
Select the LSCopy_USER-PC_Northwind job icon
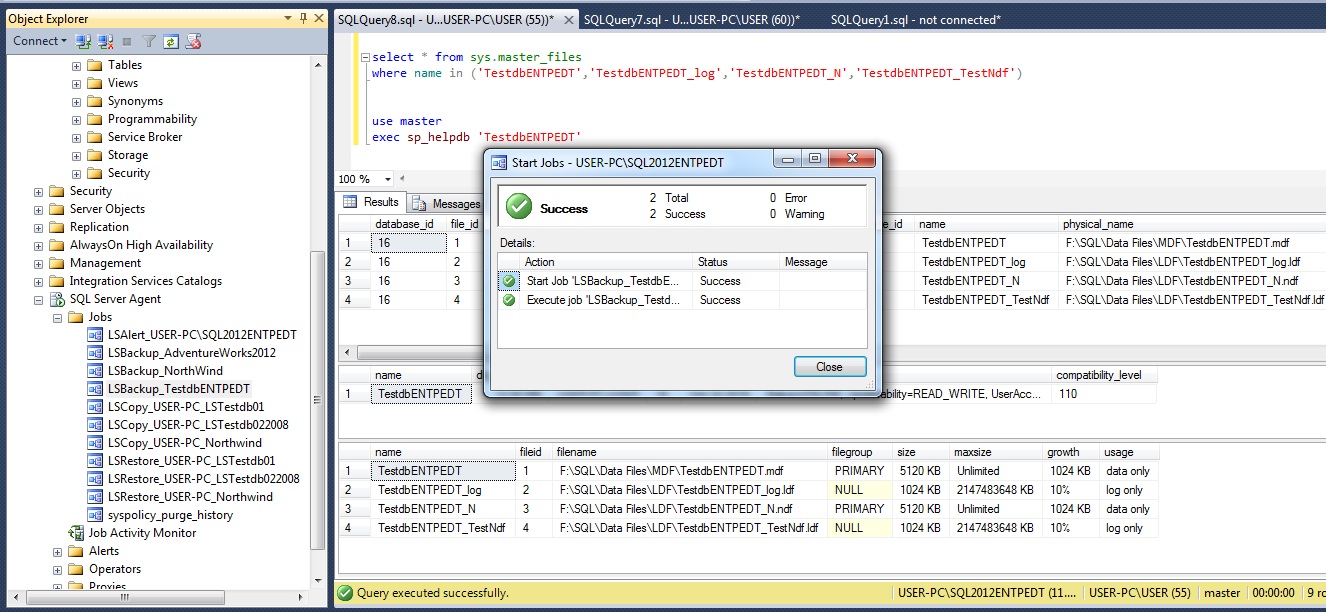pos(96,443)
